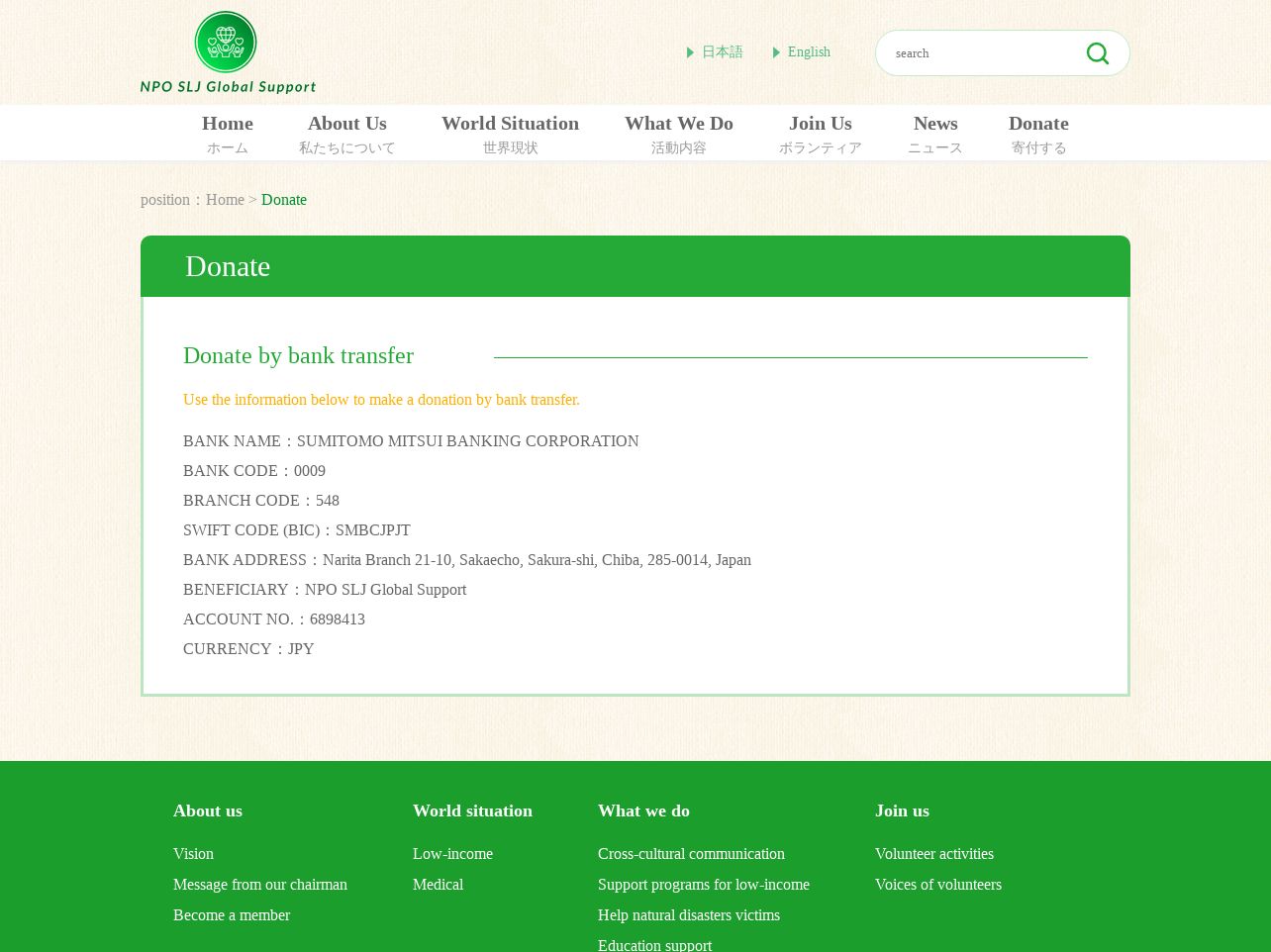Select the BENEFICIARY line

(x=325, y=590)
